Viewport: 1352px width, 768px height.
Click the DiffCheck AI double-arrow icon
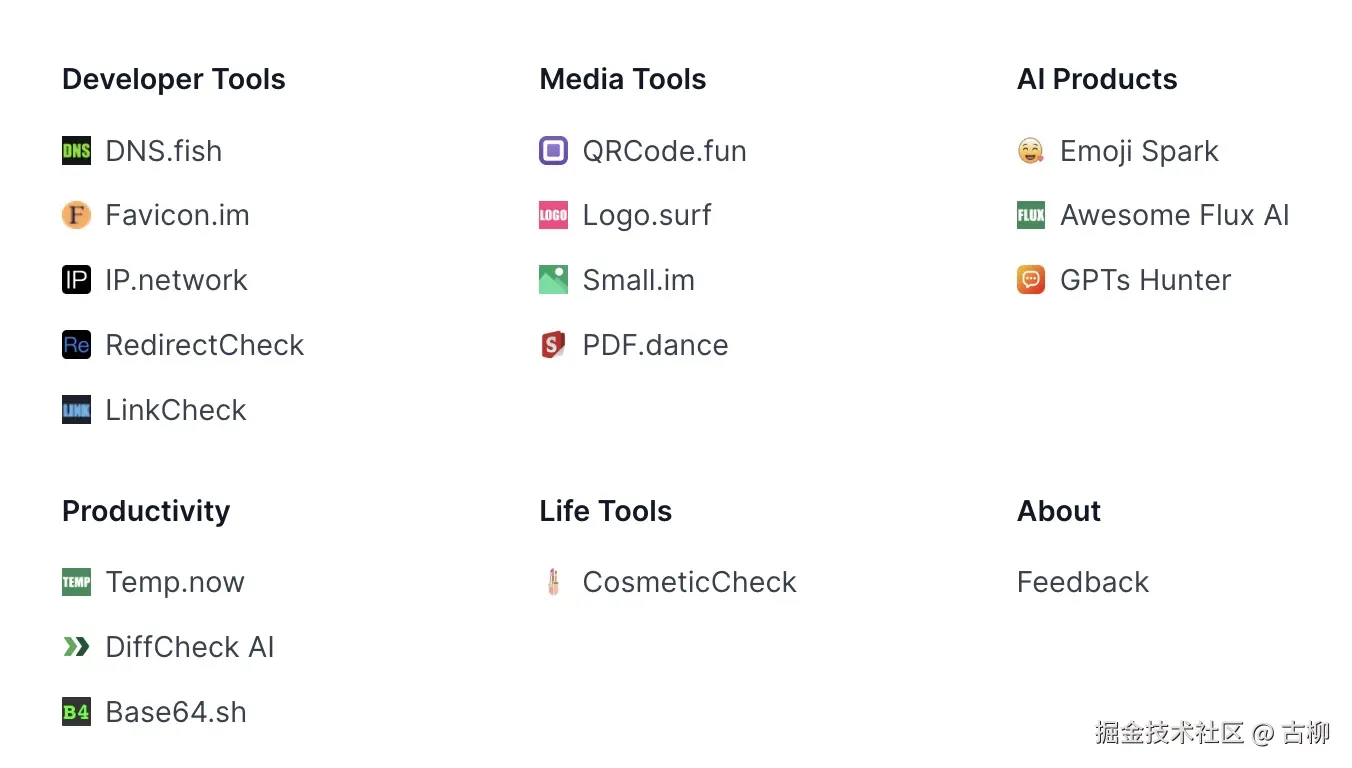pos(76,647)
